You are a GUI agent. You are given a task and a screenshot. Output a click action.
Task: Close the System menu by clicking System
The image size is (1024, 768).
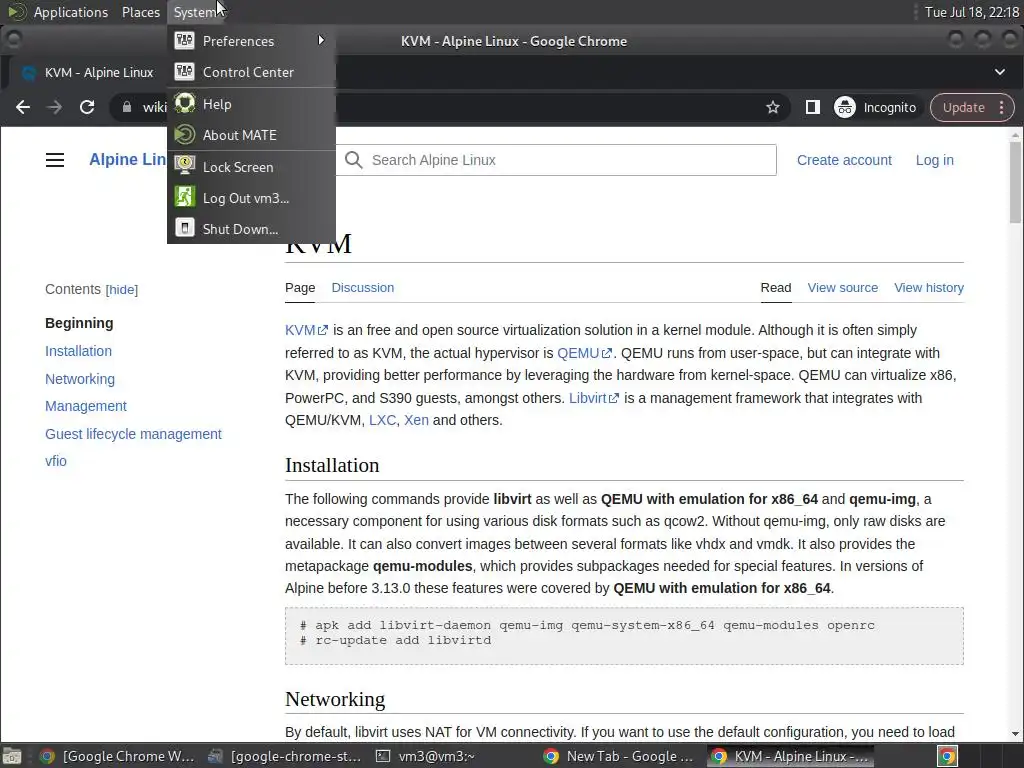pyautogui.click(x=194, y=12)
